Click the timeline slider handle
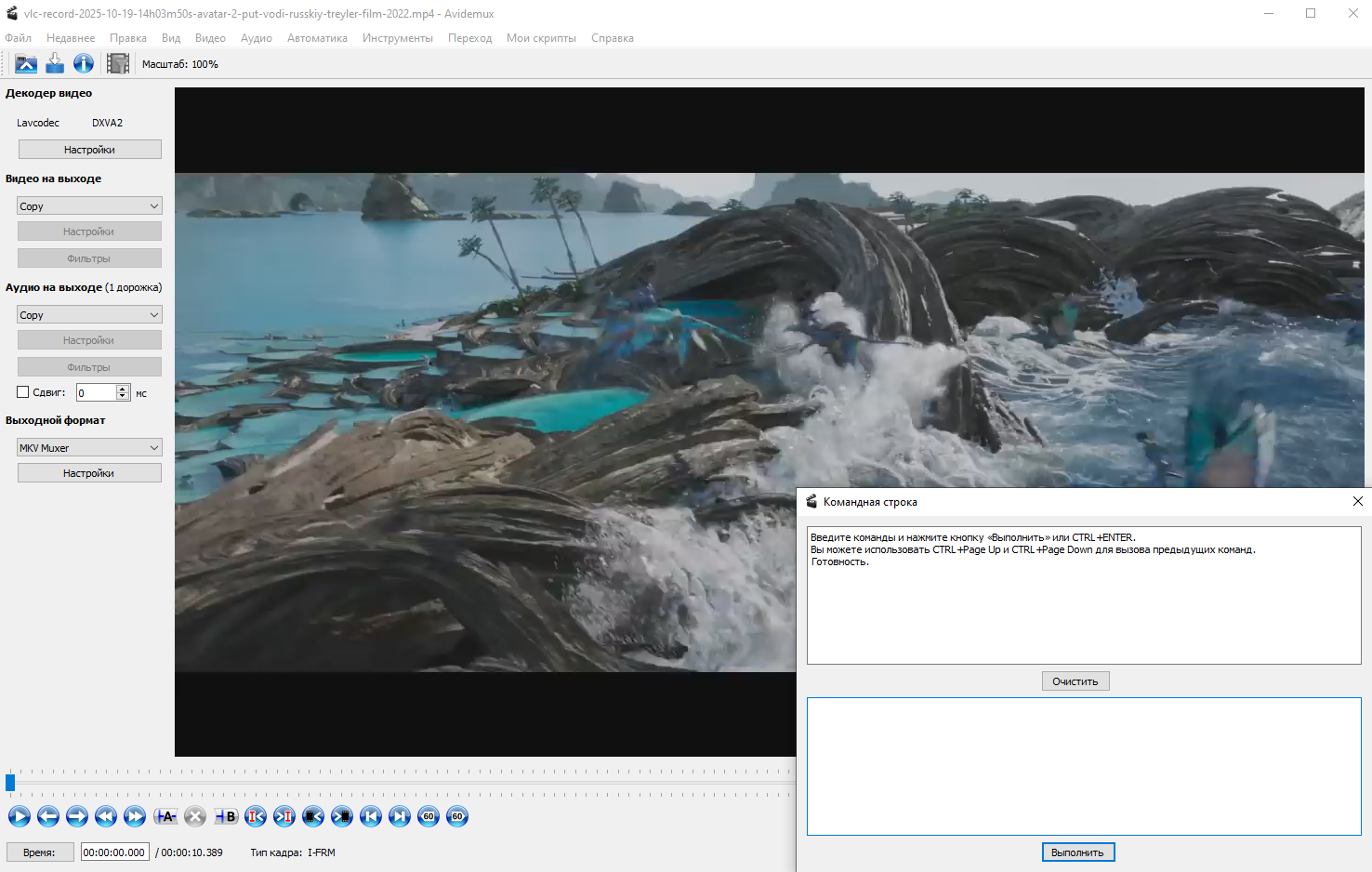1372x872 pixels. pos(10,782)
